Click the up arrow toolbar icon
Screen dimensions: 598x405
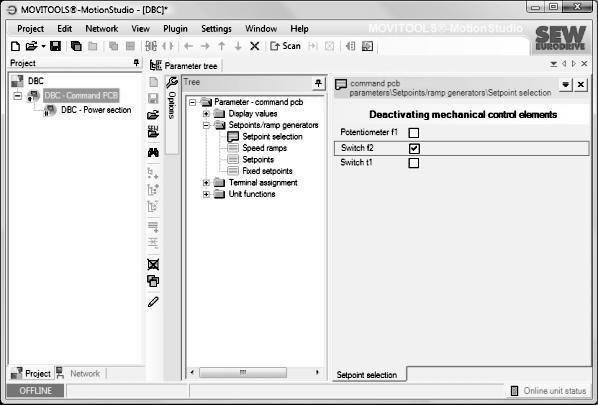[222, 47]
